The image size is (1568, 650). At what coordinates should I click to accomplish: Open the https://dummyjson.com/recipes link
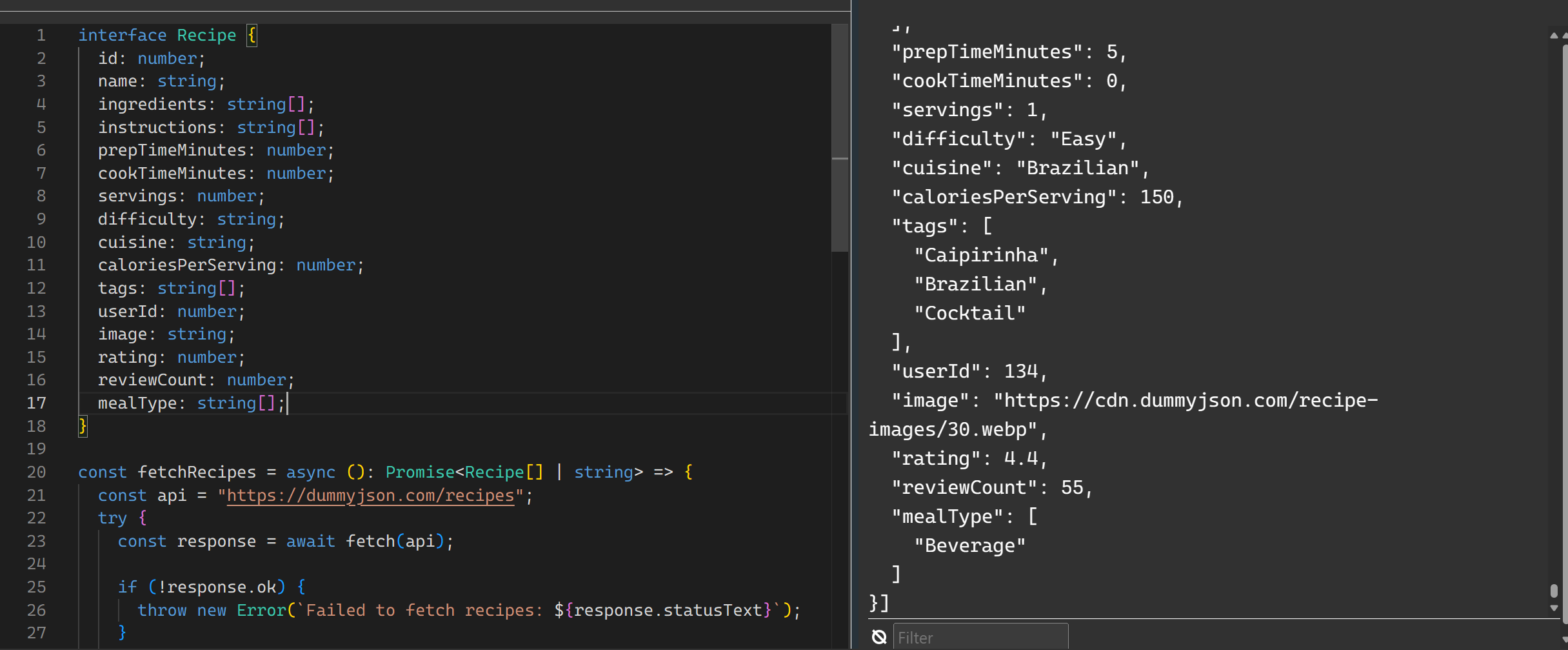pyautogui.click(x=371, y=496)
